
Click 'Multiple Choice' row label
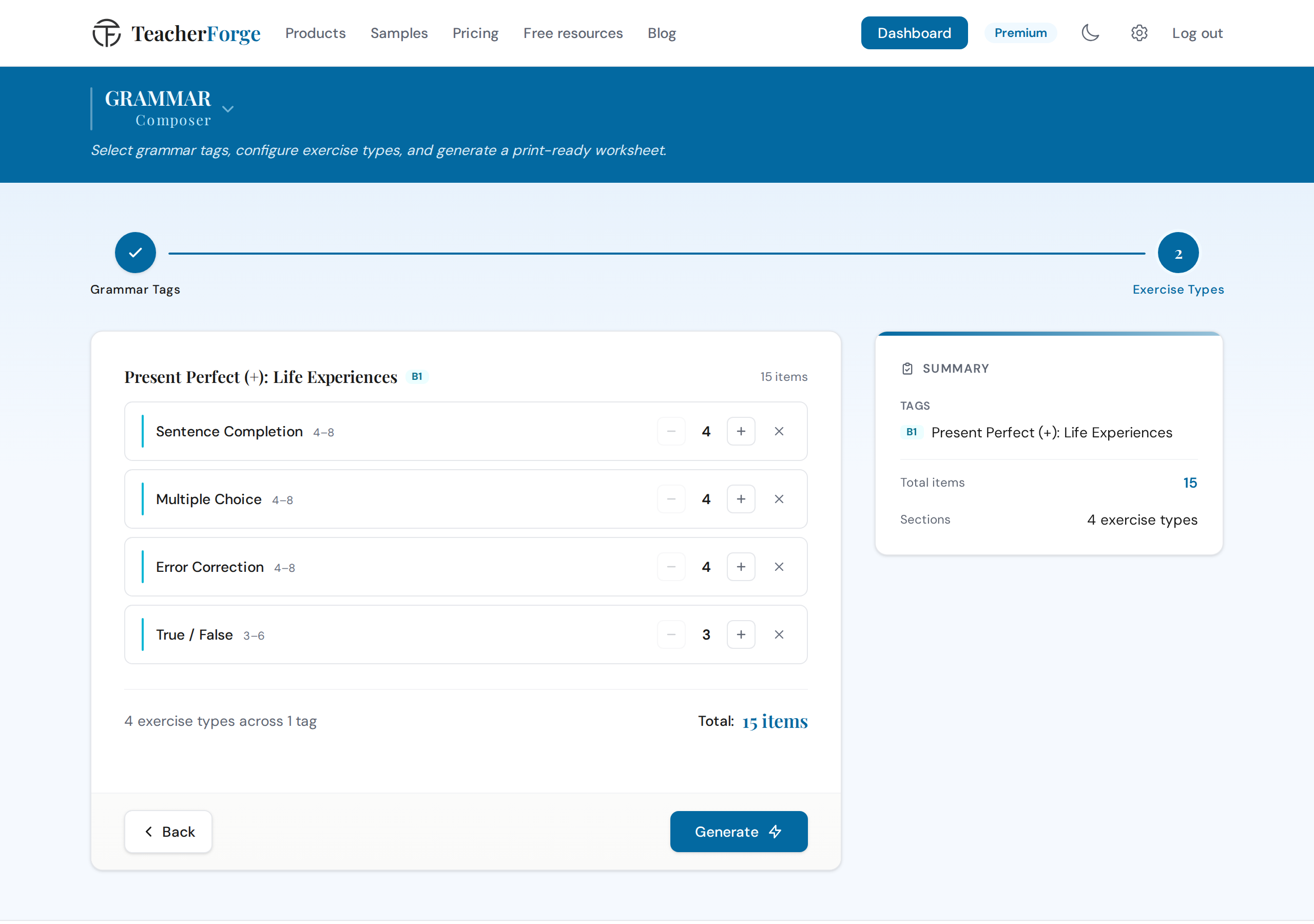[208, 499]
